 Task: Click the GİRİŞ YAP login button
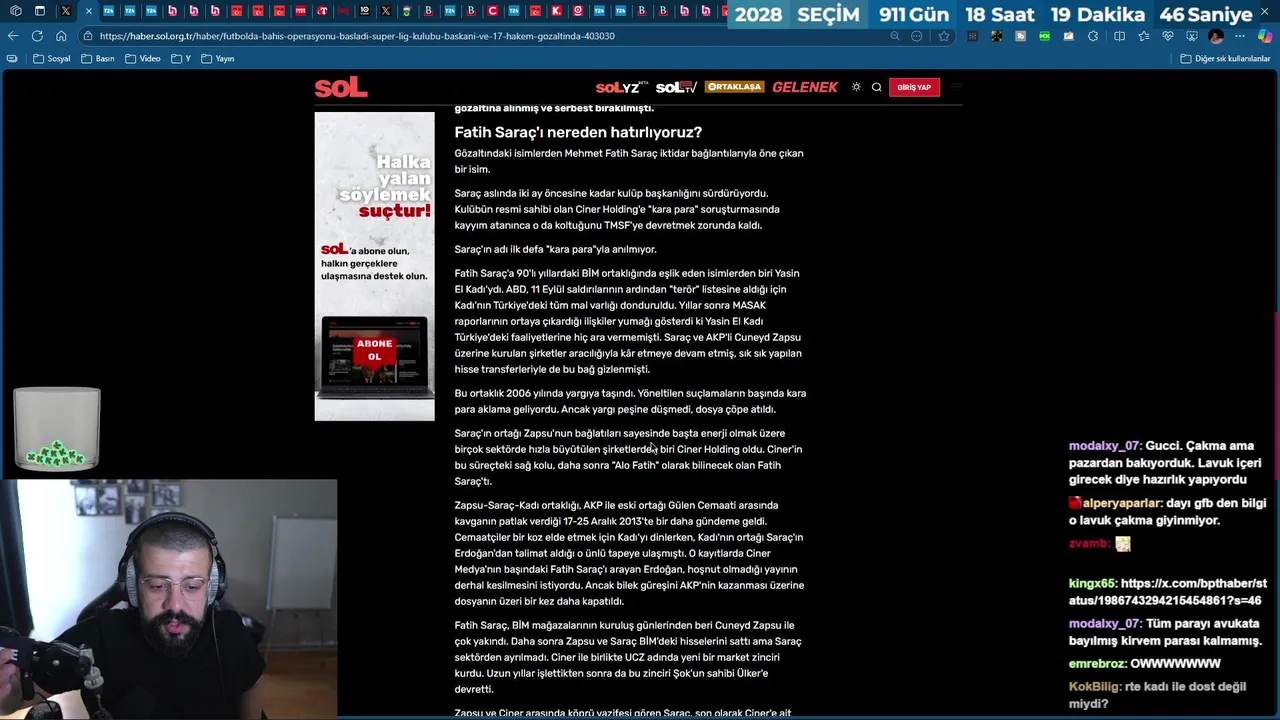point(914,87)
